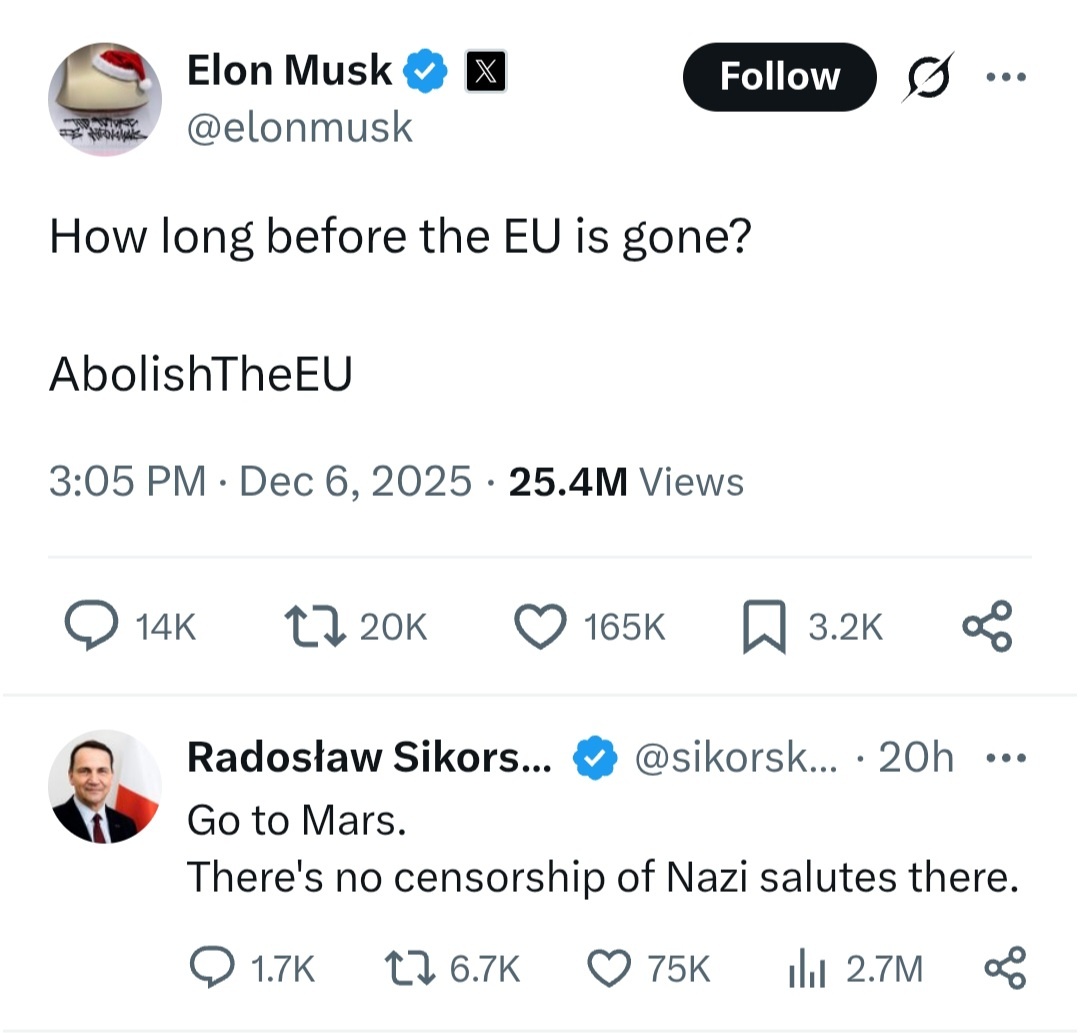Like the post with 165K likes
Image resolution: width=1080 pixels, height=1033 pixels.
539,627
